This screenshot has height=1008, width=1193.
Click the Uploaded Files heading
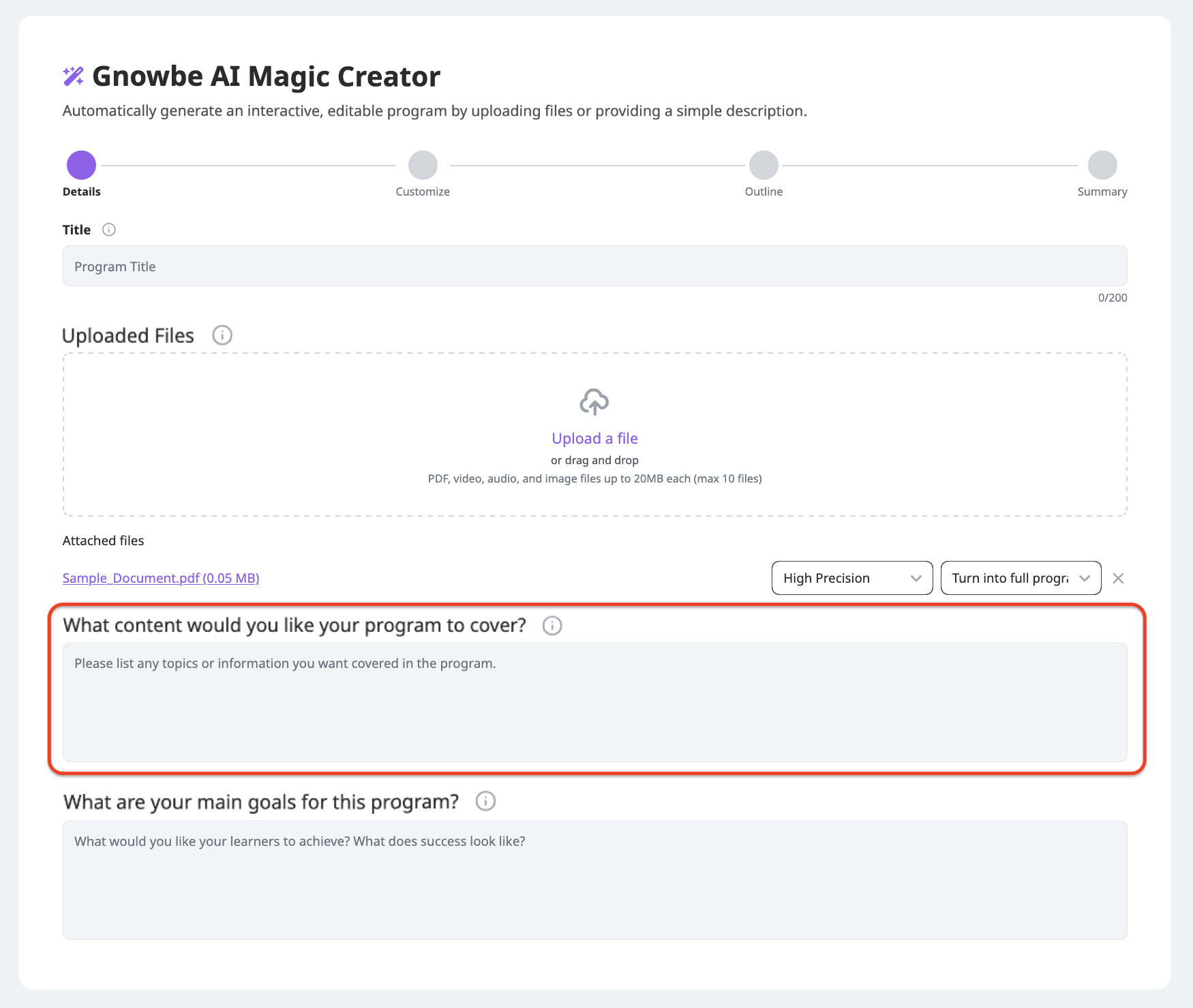[128, 335]
